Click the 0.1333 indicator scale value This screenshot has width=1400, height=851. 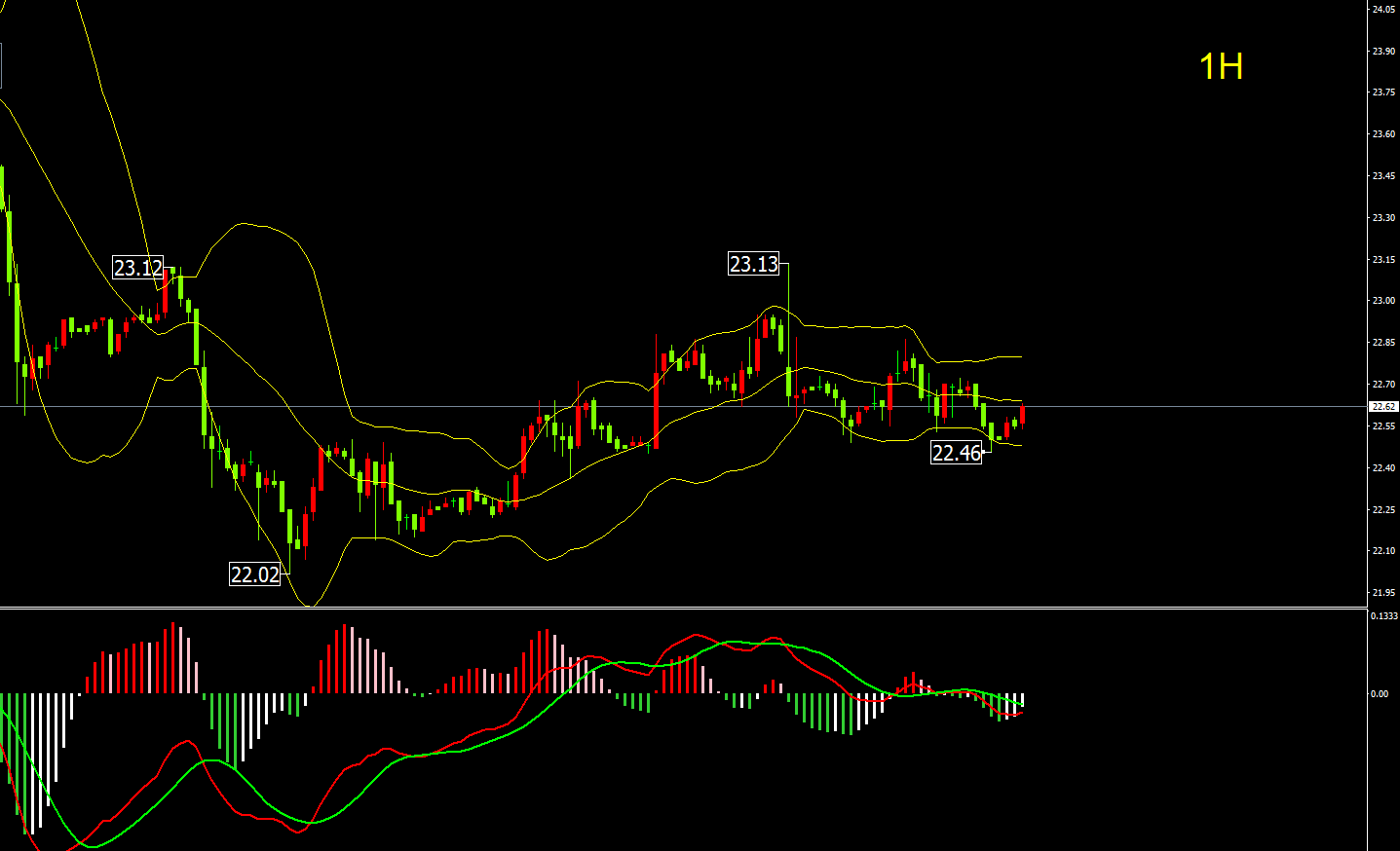click(1384, 616)
